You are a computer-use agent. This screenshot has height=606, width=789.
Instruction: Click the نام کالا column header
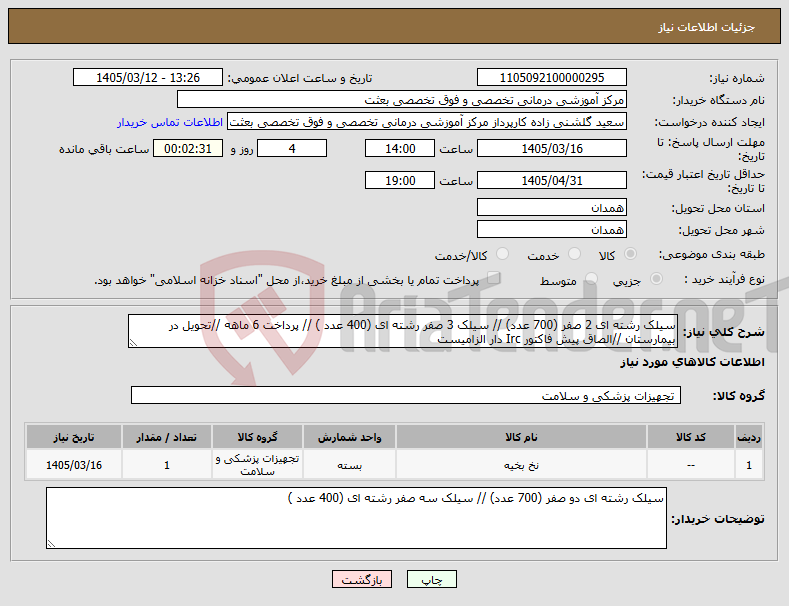click(521, 437)
